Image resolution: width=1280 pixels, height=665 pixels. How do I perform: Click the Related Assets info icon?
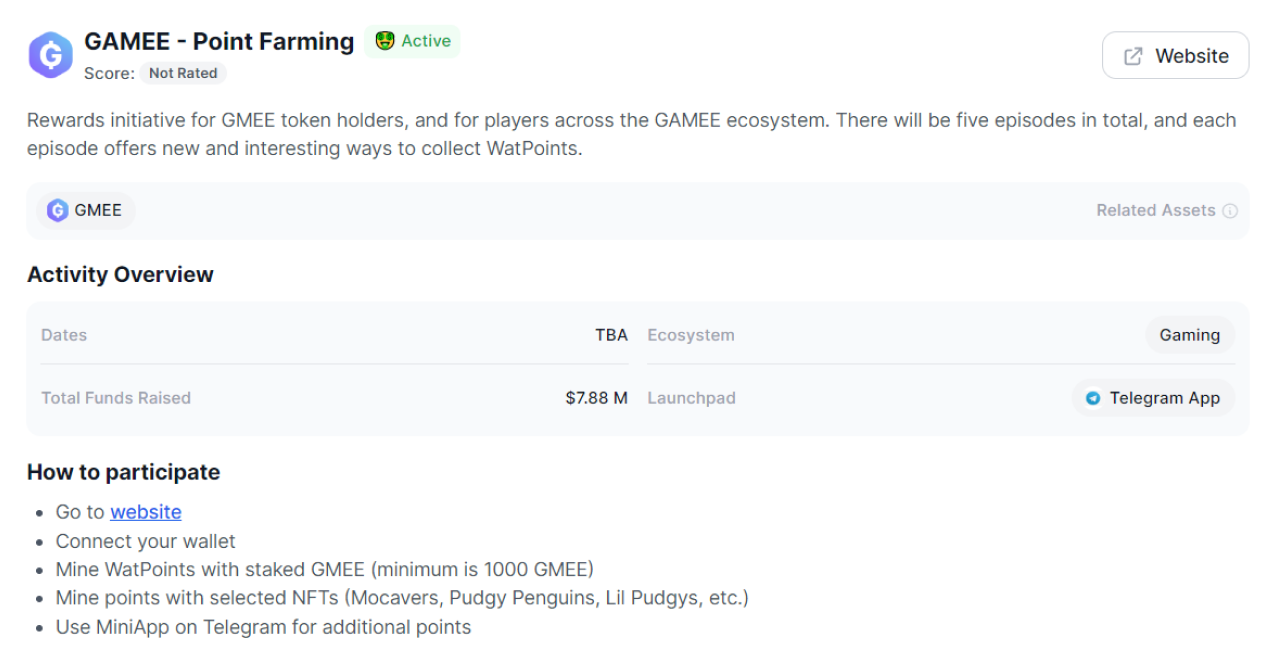1230,211
